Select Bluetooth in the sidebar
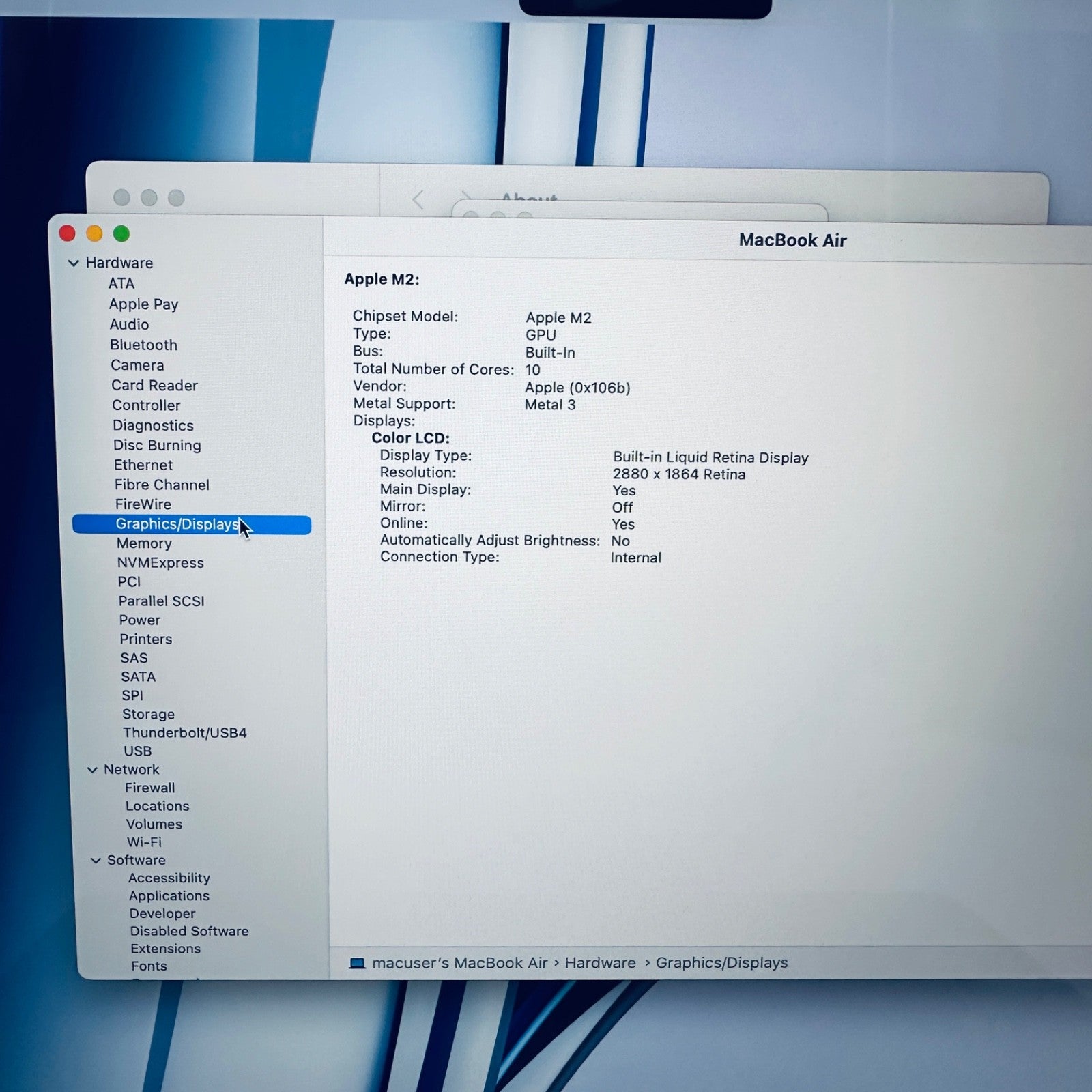The height and width of the screenshot is (1092, 1092). click(143, 345)
